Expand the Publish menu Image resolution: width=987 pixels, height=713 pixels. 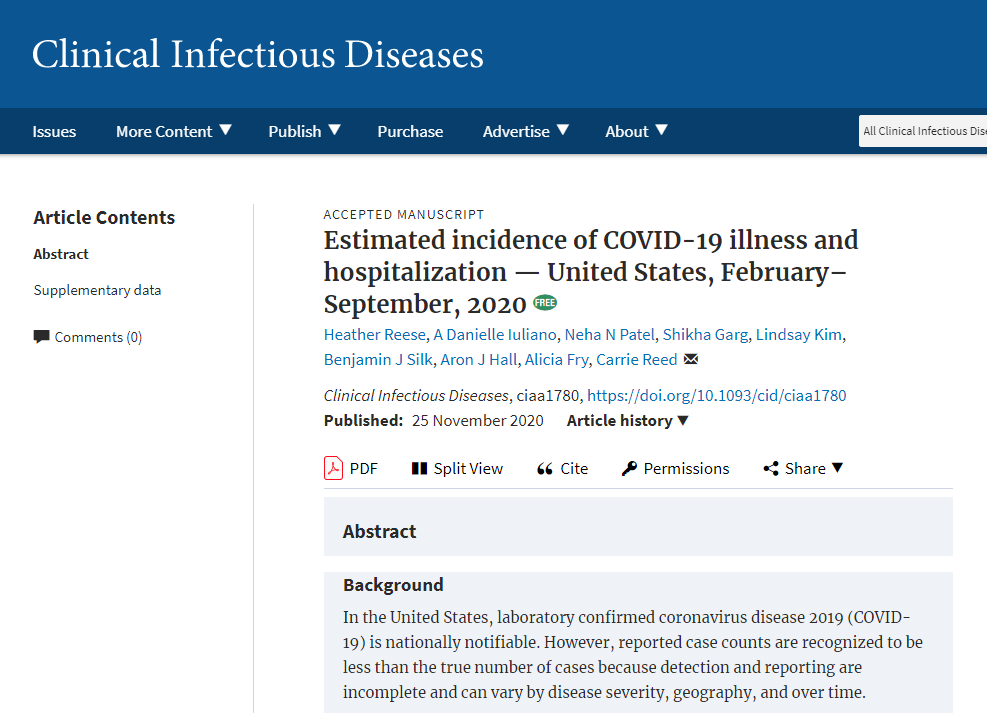[x=305, y=131]
